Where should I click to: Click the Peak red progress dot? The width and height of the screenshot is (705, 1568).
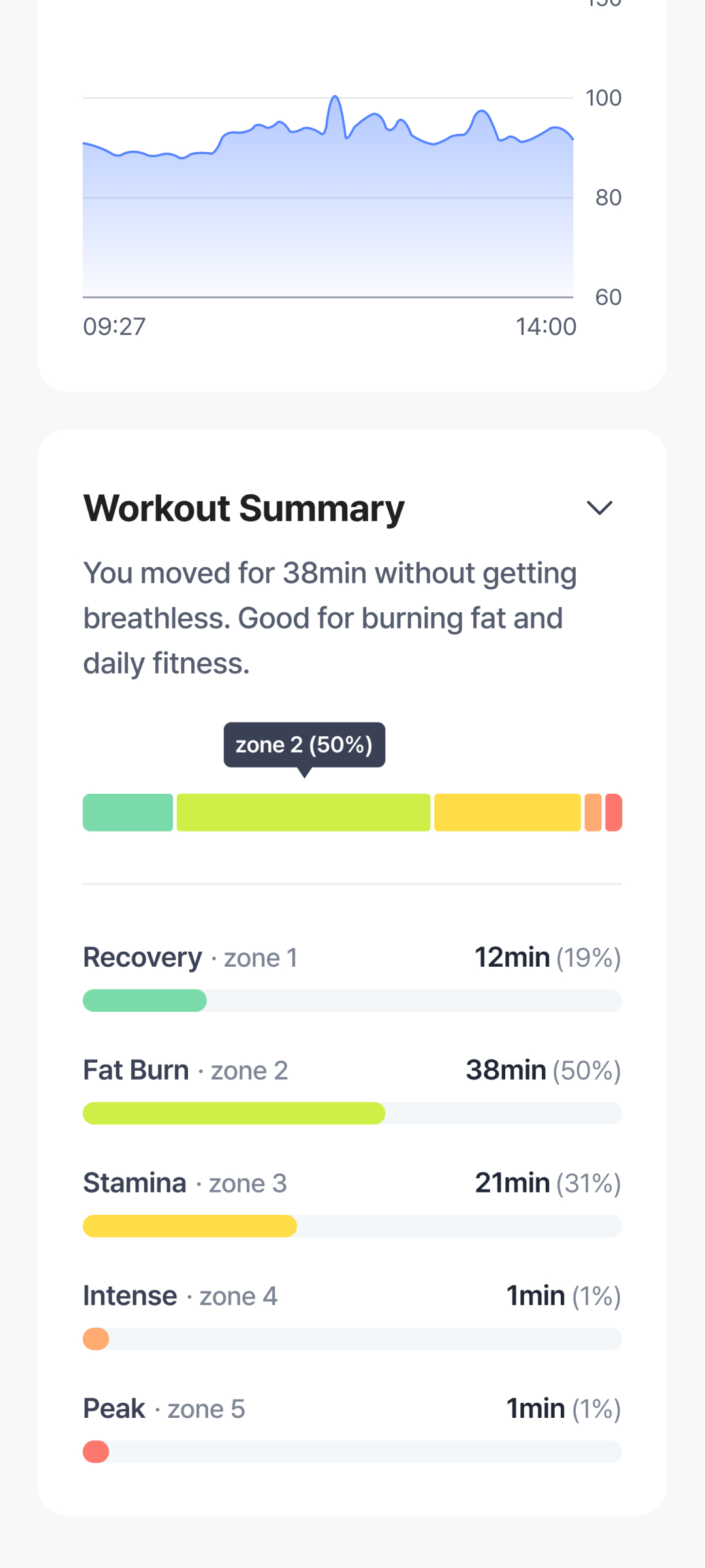[x=96, y=1452]
